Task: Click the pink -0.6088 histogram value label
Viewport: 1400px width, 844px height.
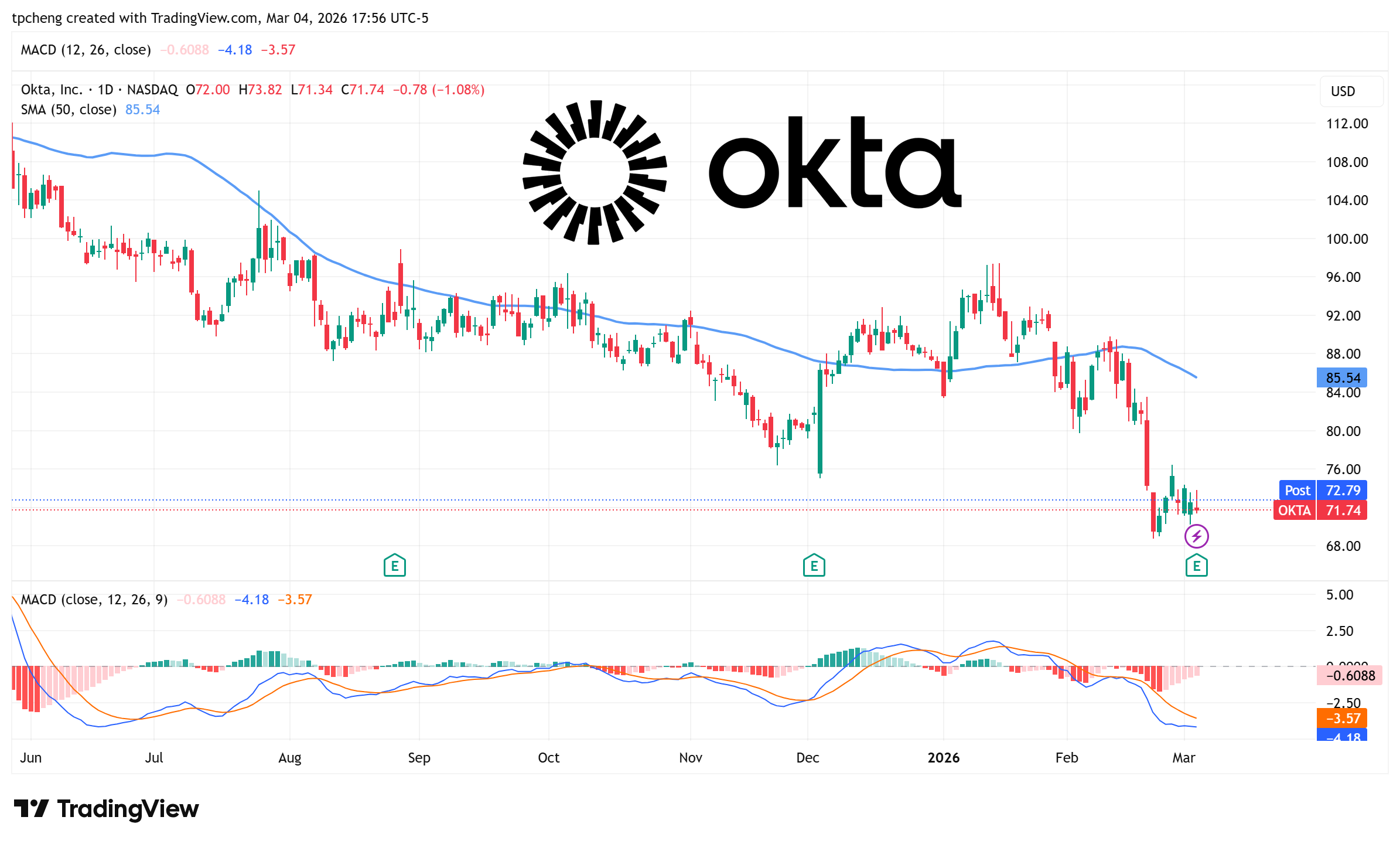Action: pyautogui.click(x=1350, y=676)
